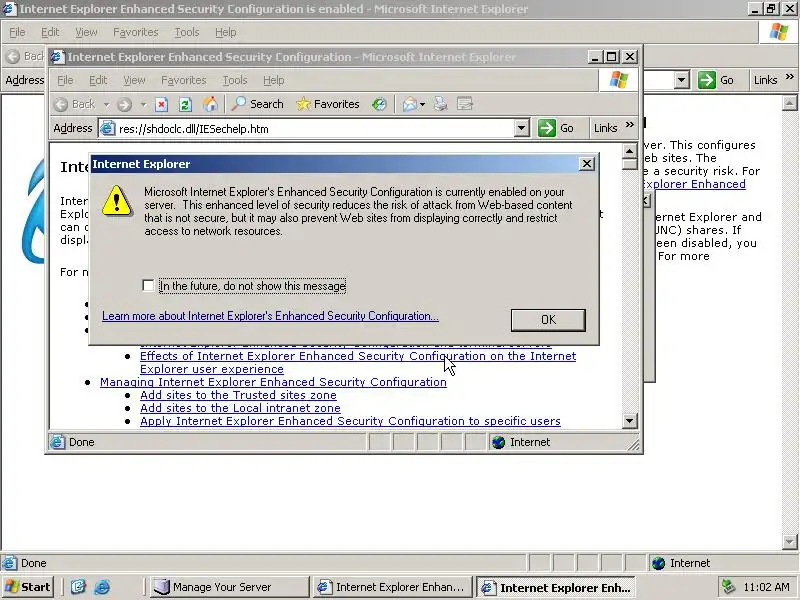Close the Internet Explorer warning dialog

[x=587, y=164]
